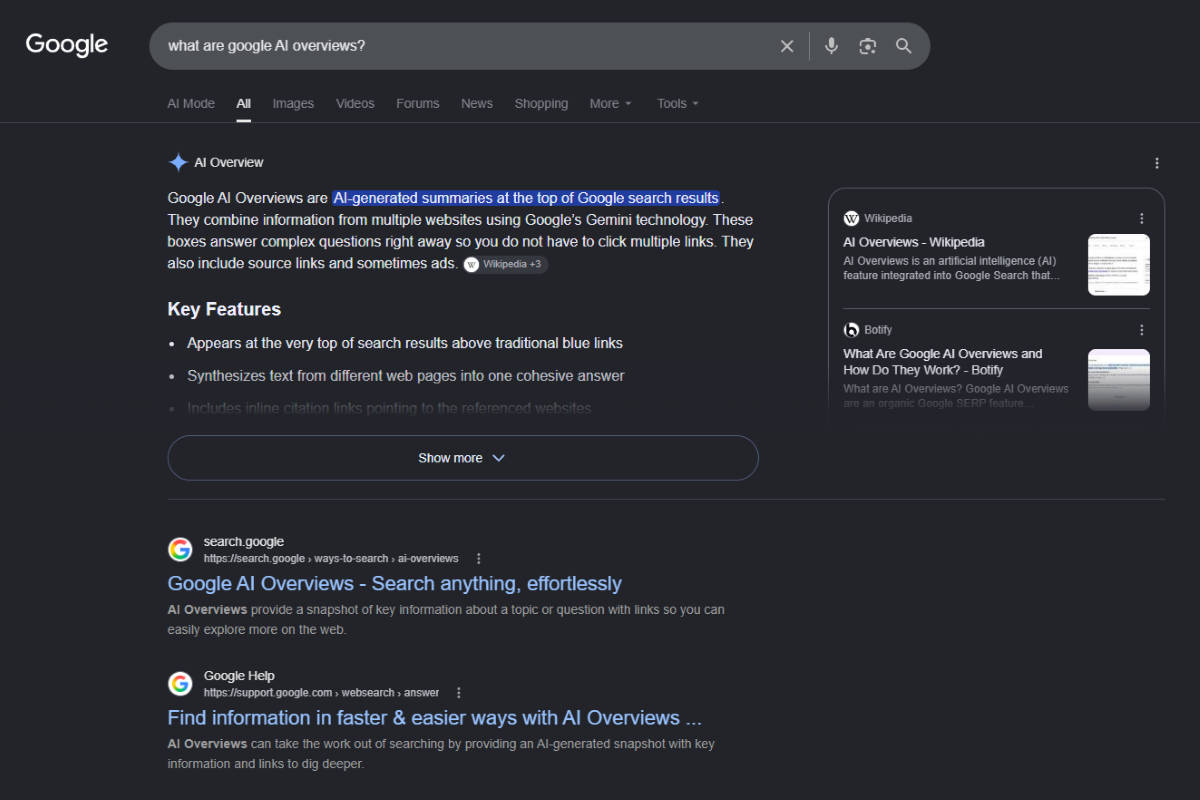The width and height of the screenshot is (1200, 800).
Task: Open Google Lens image search icon
Action: (867, 46)
